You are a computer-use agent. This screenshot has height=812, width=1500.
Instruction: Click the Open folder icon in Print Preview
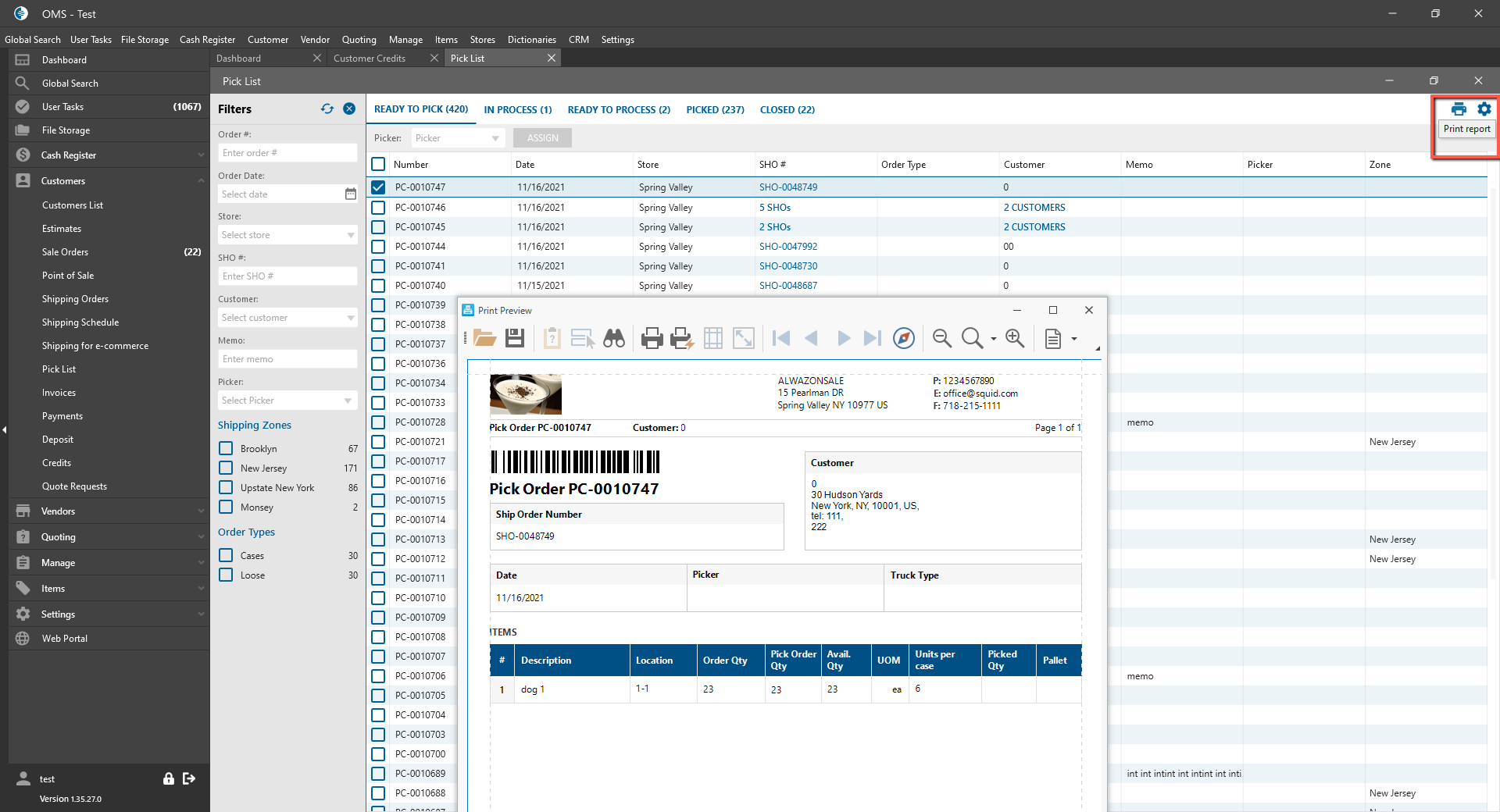(x=484, y=338)
